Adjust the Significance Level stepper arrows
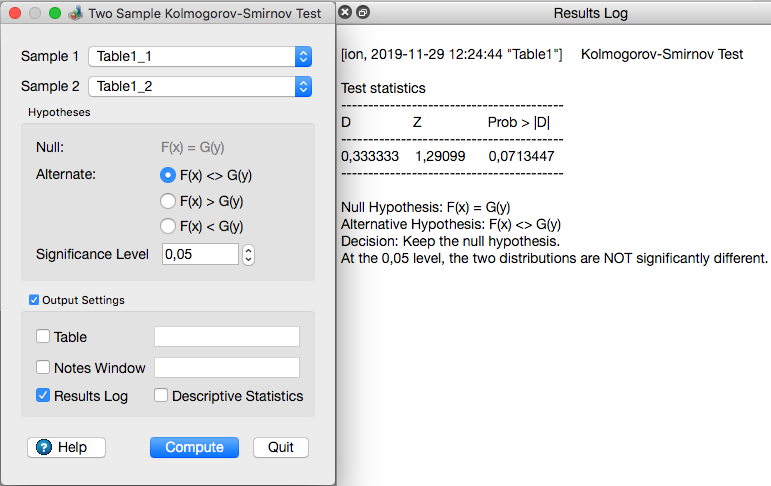 [x=248, y=255]
